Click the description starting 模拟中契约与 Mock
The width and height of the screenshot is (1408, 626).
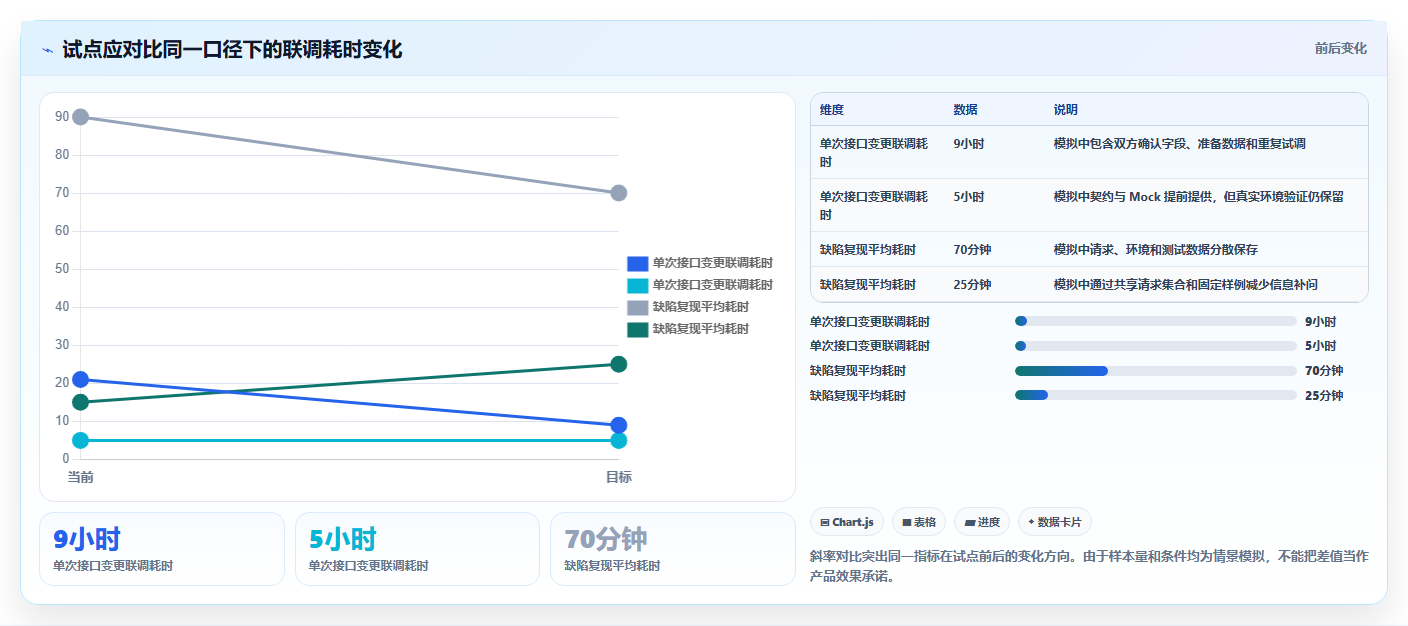(1199, 197)
